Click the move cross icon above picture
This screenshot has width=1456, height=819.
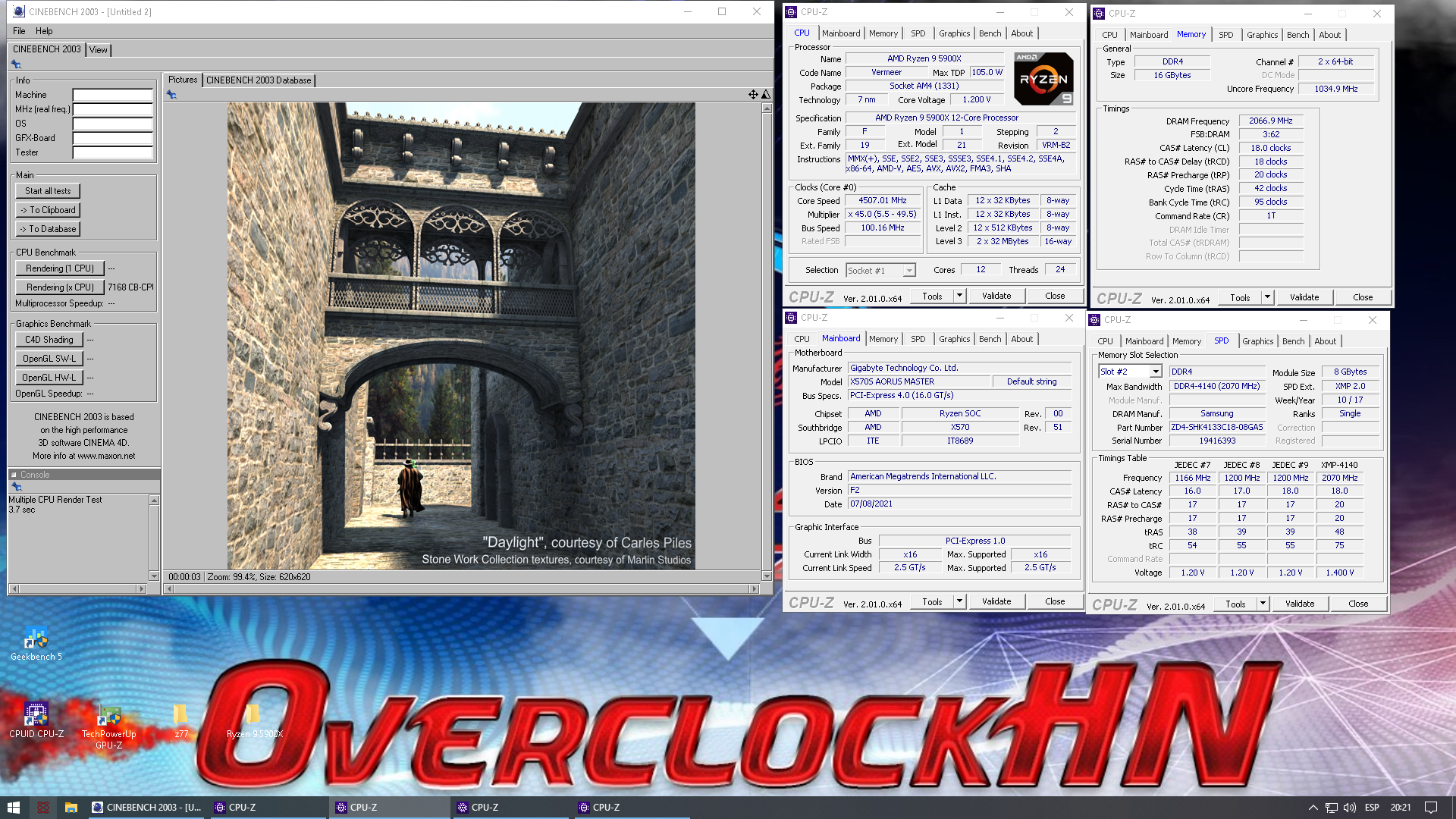click(x=753, y=95)
